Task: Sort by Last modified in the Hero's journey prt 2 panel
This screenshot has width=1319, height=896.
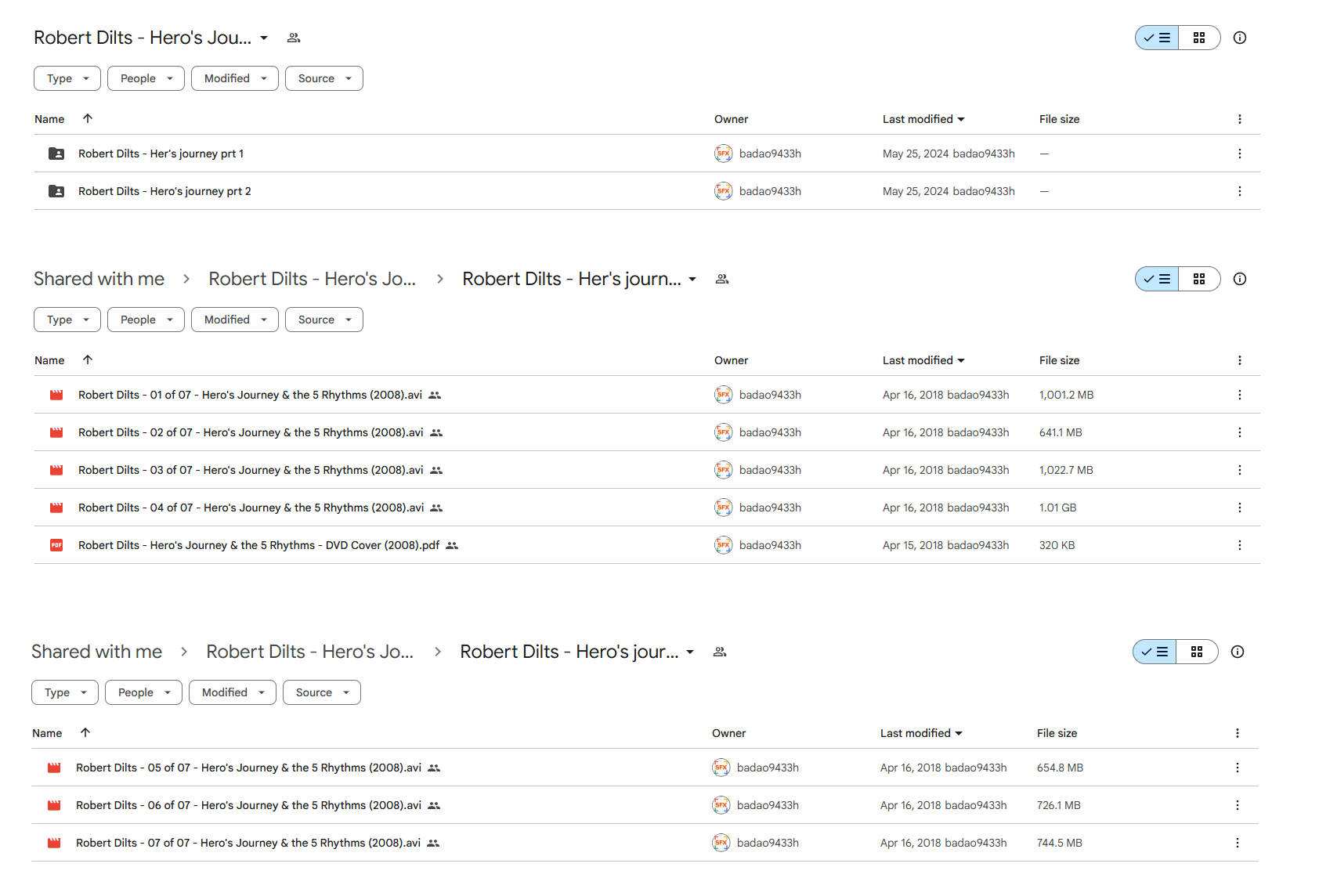Action: point(921,733)
